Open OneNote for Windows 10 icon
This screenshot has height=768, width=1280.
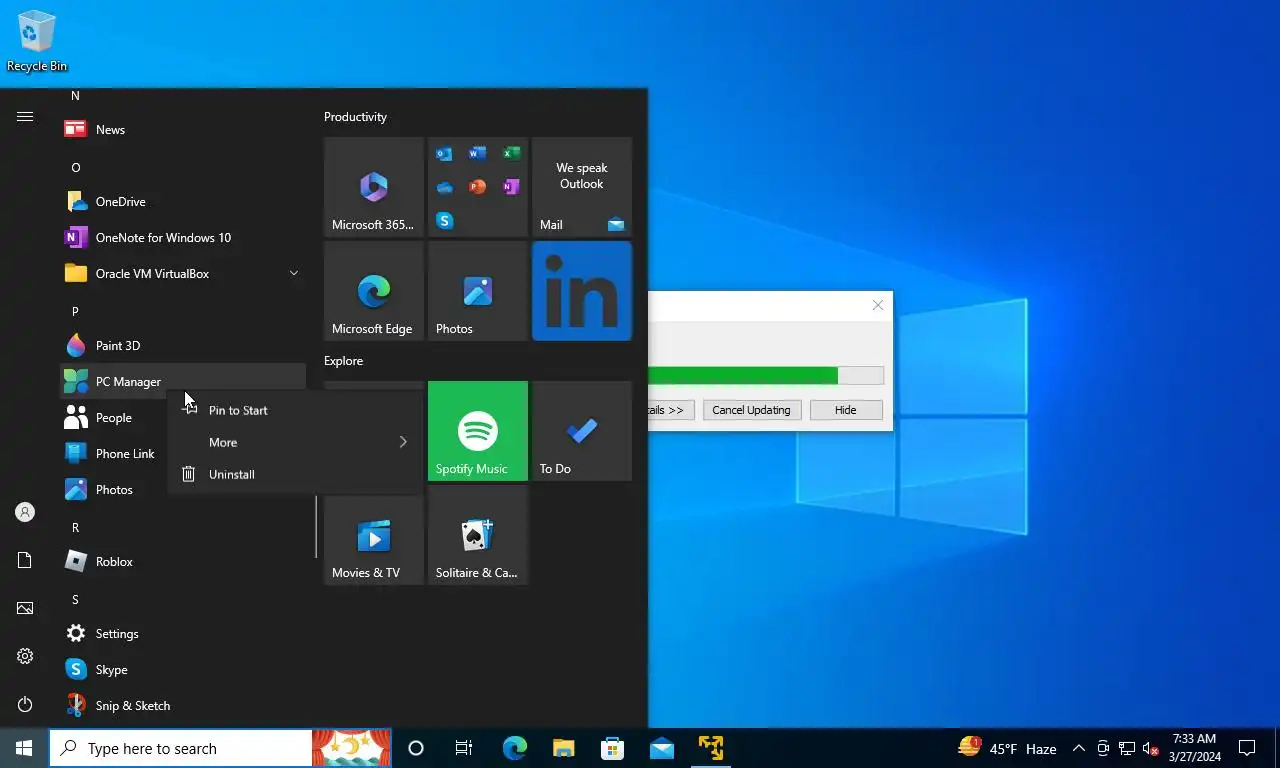(x=76, y=237)
